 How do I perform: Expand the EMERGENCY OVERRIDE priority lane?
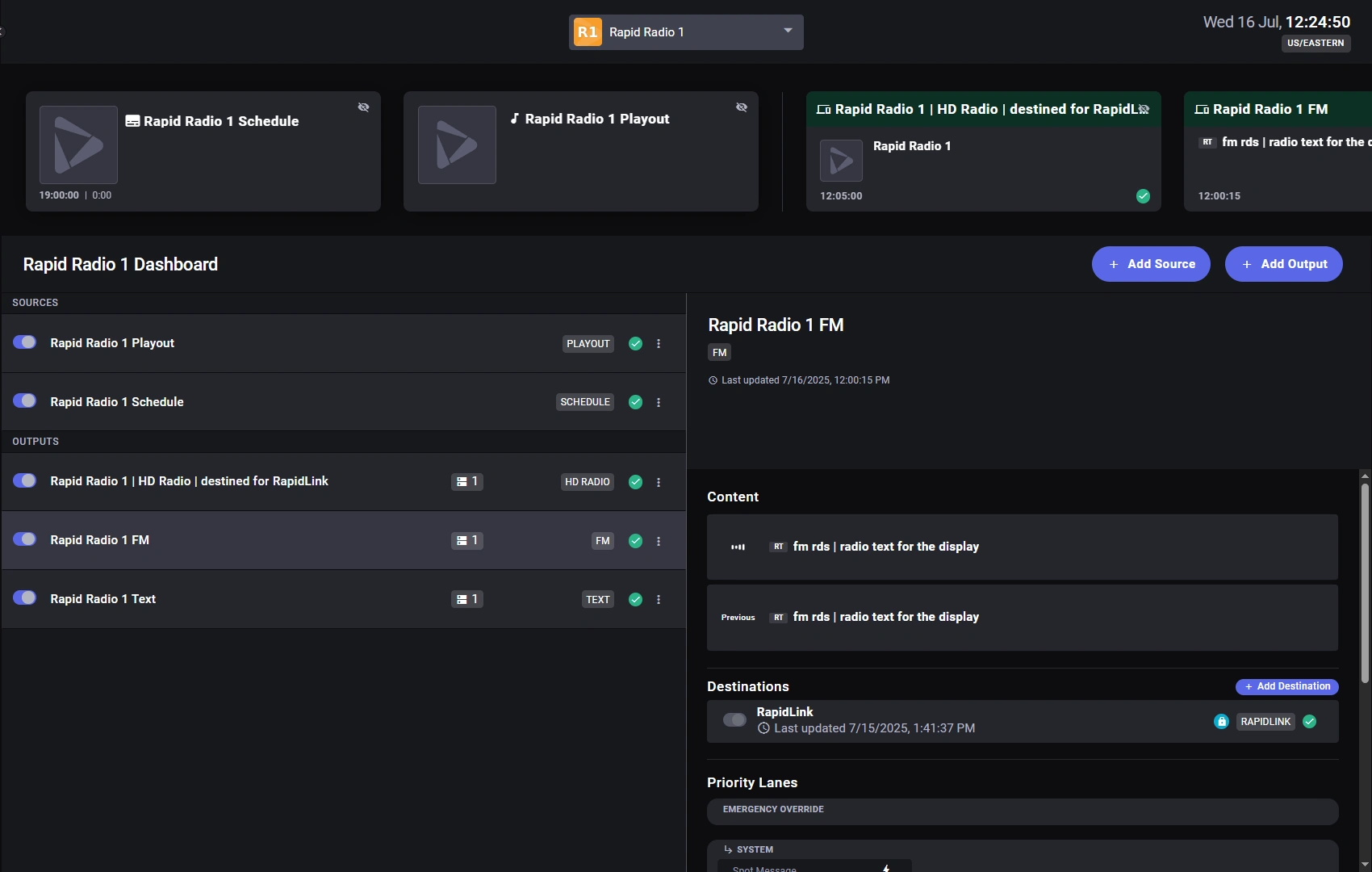(1023, 811)
